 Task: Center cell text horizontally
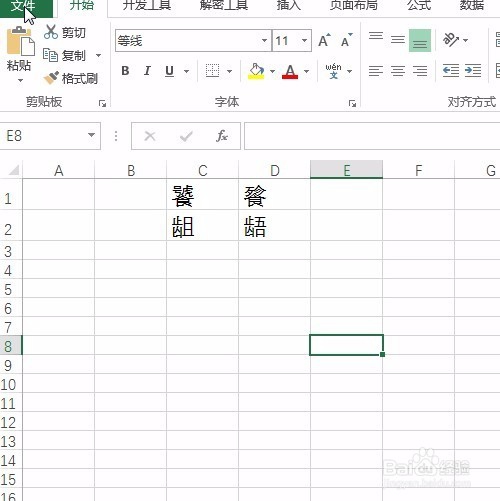(x=398, y=71)
